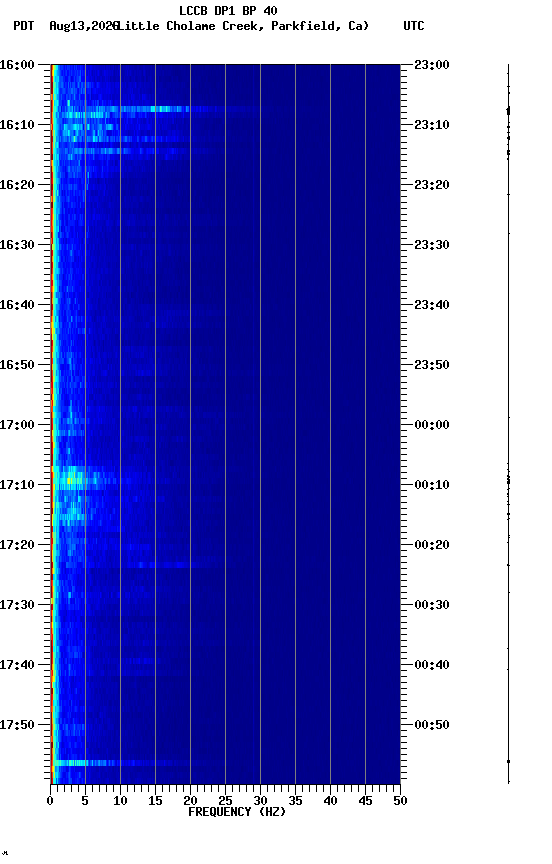This screenshot has height=864, width=552.
Task: Click the seismogram trace spike near 23:08 UTC
Action: (508, 111)
